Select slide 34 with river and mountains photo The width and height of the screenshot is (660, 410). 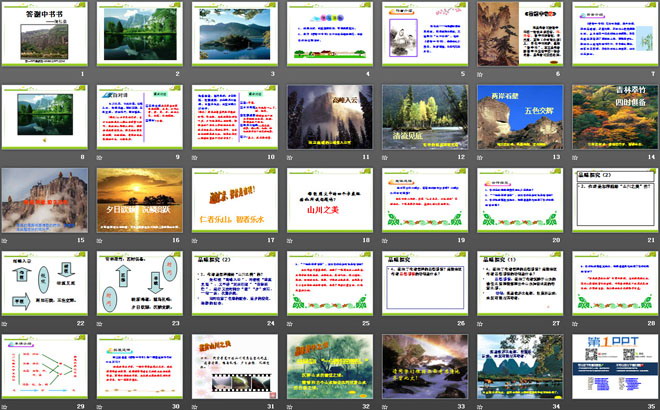pos(517,366)
